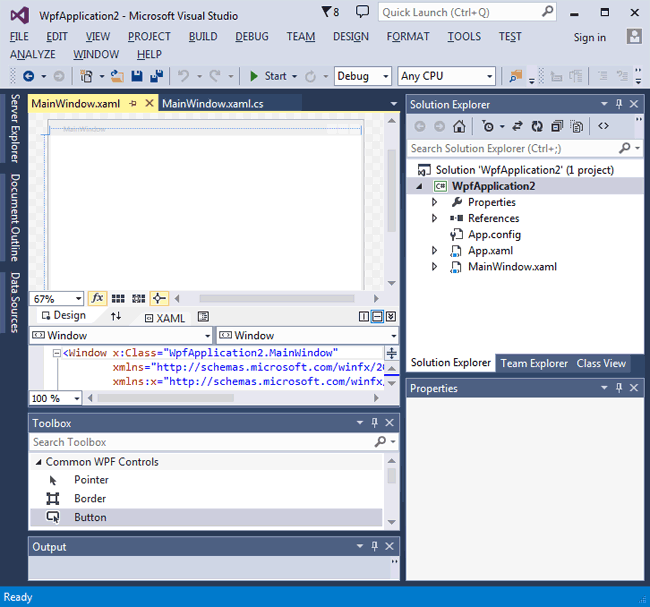Screen dimensions: 650x607
Task: Switch to the Team Explorer tab
Action: [x=534, y=363]
